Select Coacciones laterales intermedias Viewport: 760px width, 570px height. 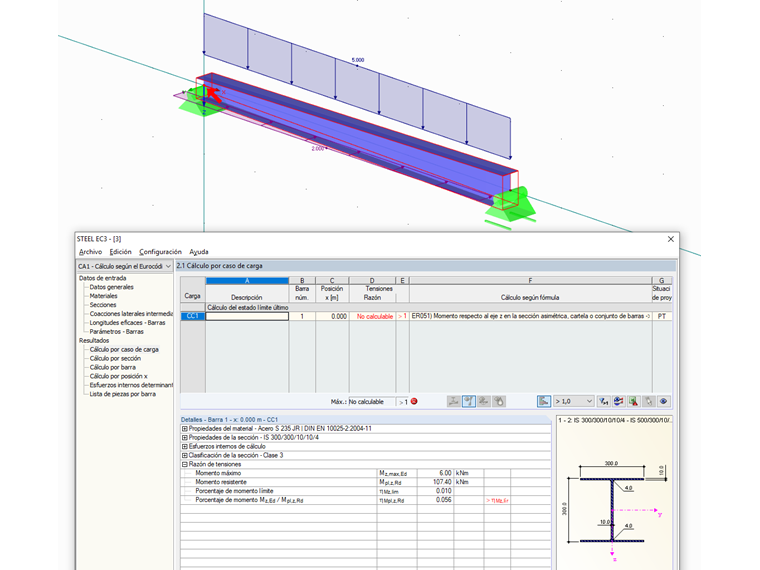(x=131, y=314)
